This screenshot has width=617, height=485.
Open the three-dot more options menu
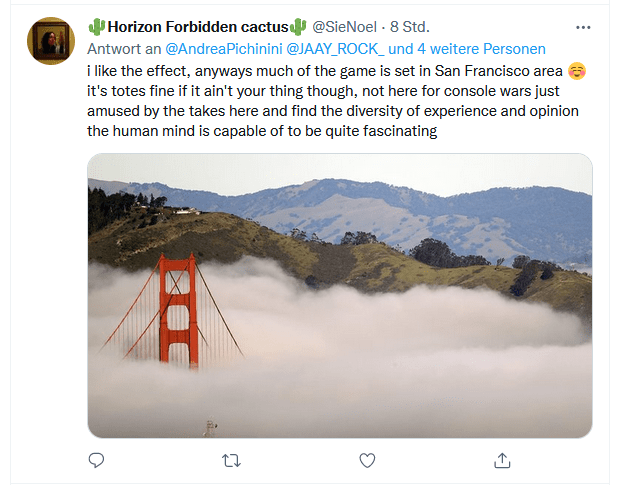583,26
